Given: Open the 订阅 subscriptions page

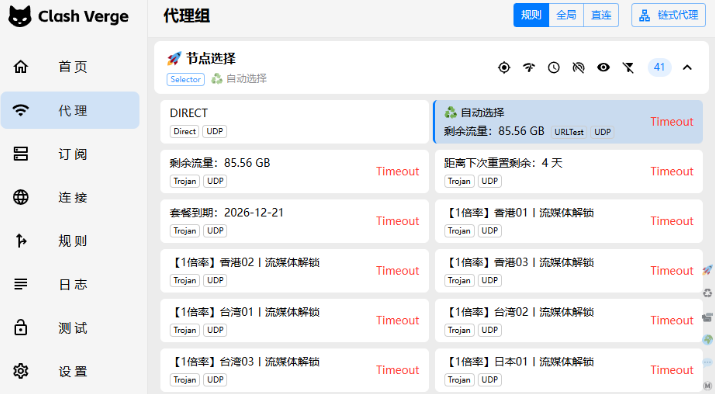Looking at the screenshot, I should click(x=70, y=154).
